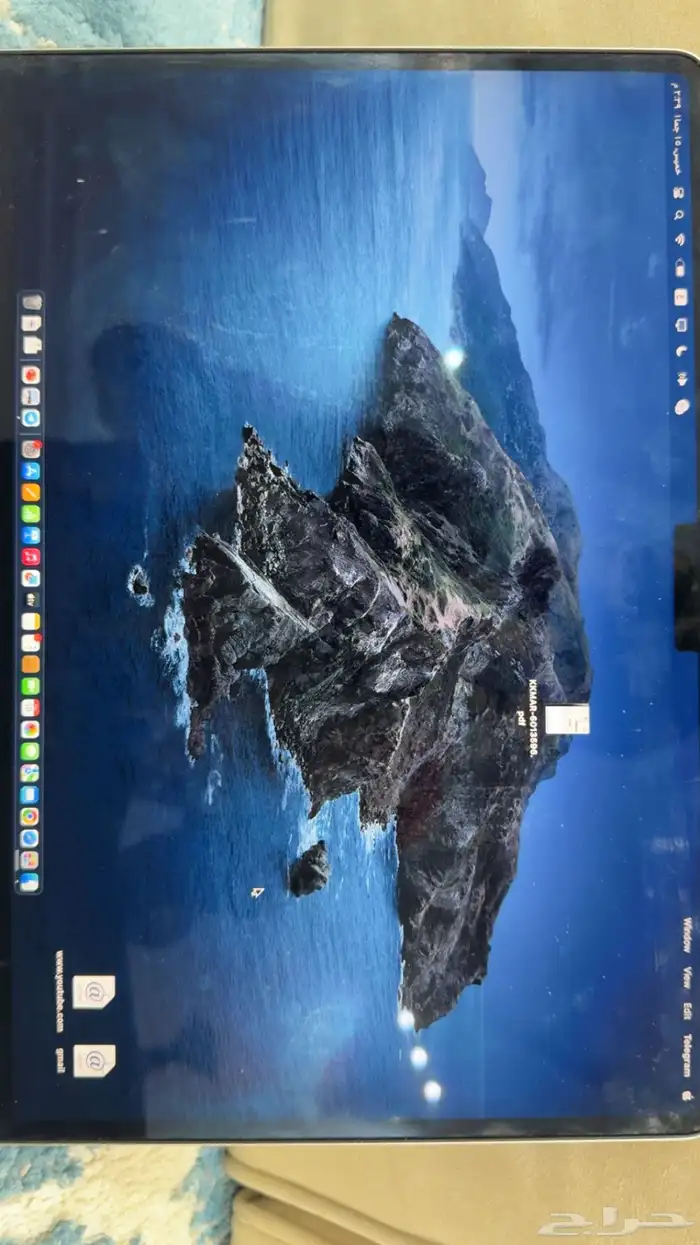Open Notes from the Dock
The image size is (700, 1245).
coord(31,621)
